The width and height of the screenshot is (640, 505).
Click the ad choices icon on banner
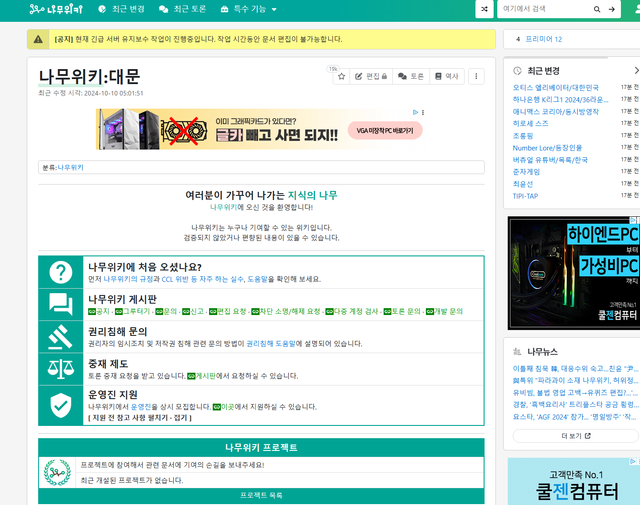coord(415,112)
